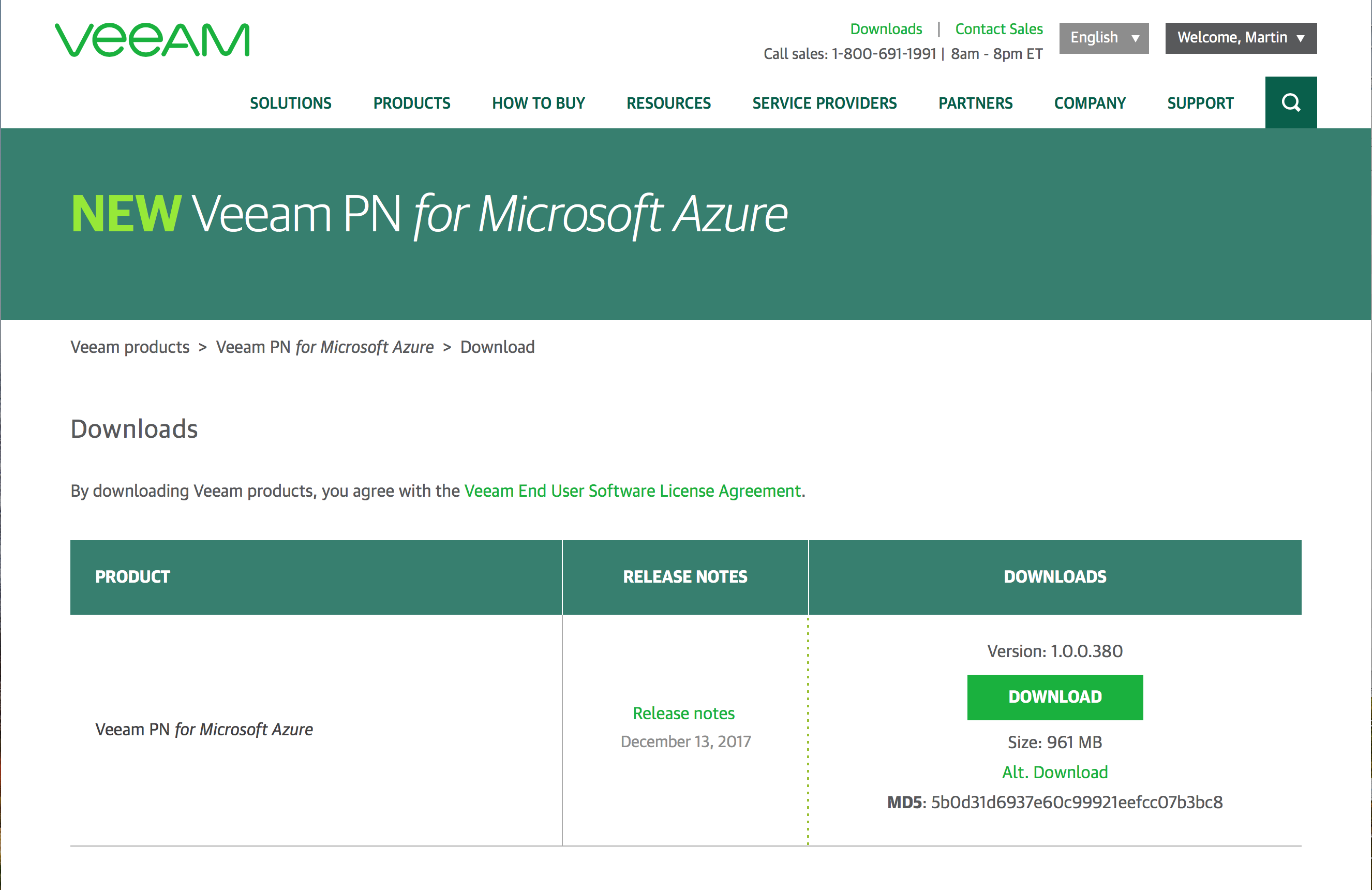Open the Products menu
Image resolution: width=1372 pixels, height=890 pixels.
[x=412, y=103]
